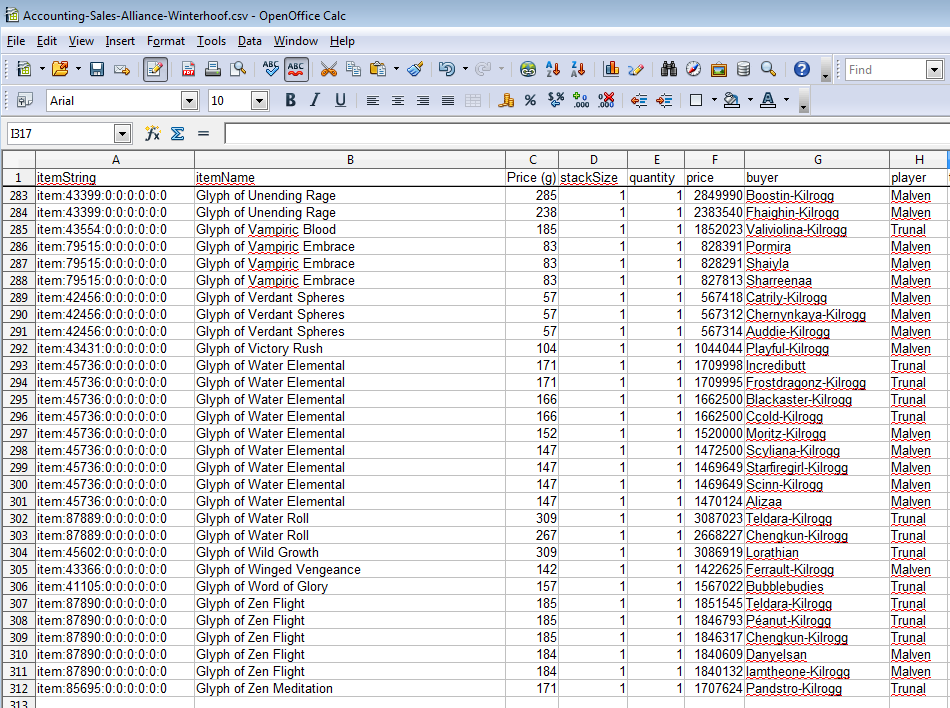The image size is (950, 708).
Task: Open the Font Color picker
Action: pyautogui.click(x=768, y=101)
